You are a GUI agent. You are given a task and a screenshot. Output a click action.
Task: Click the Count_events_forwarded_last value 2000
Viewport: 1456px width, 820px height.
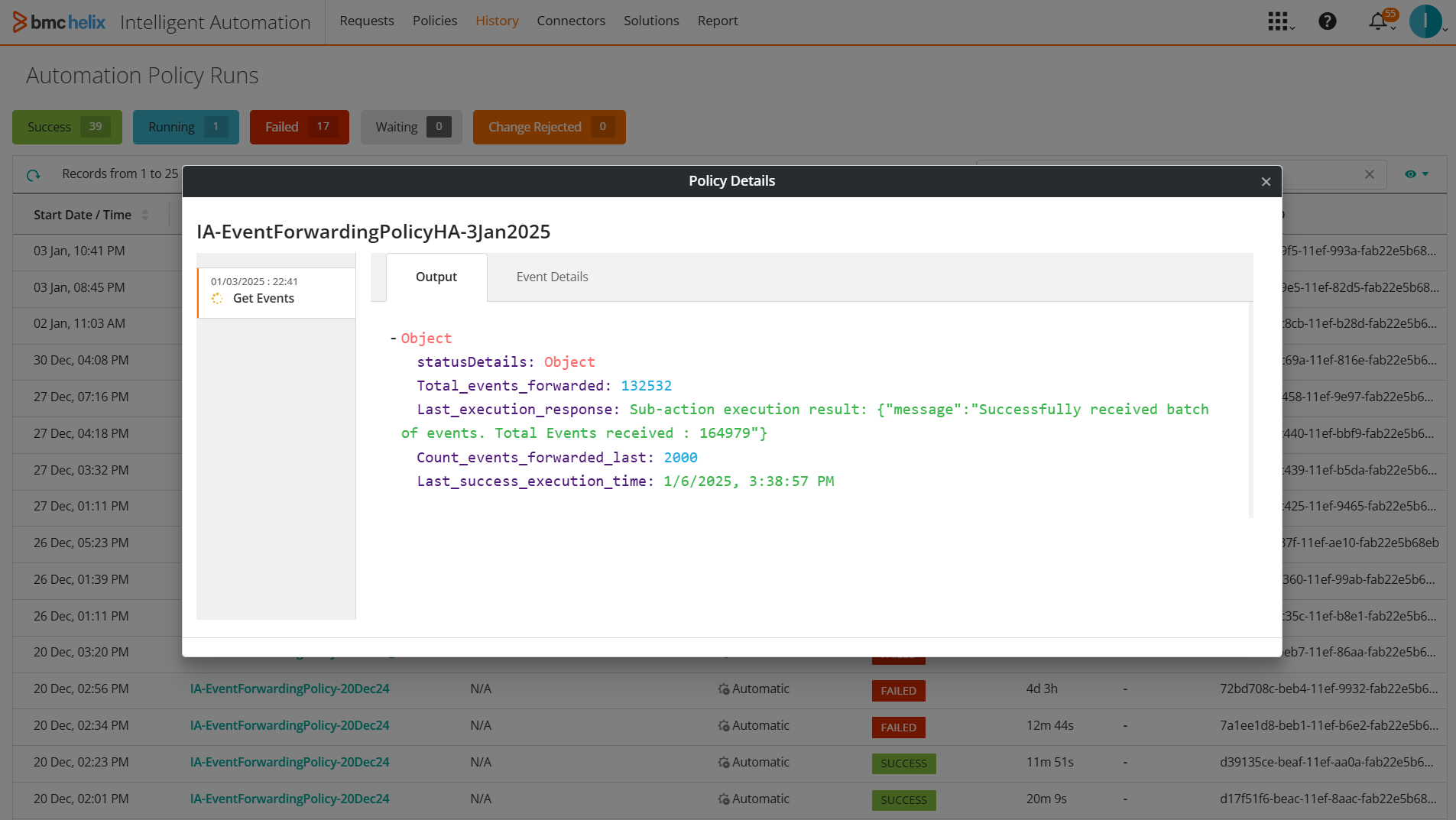point(680,458)
